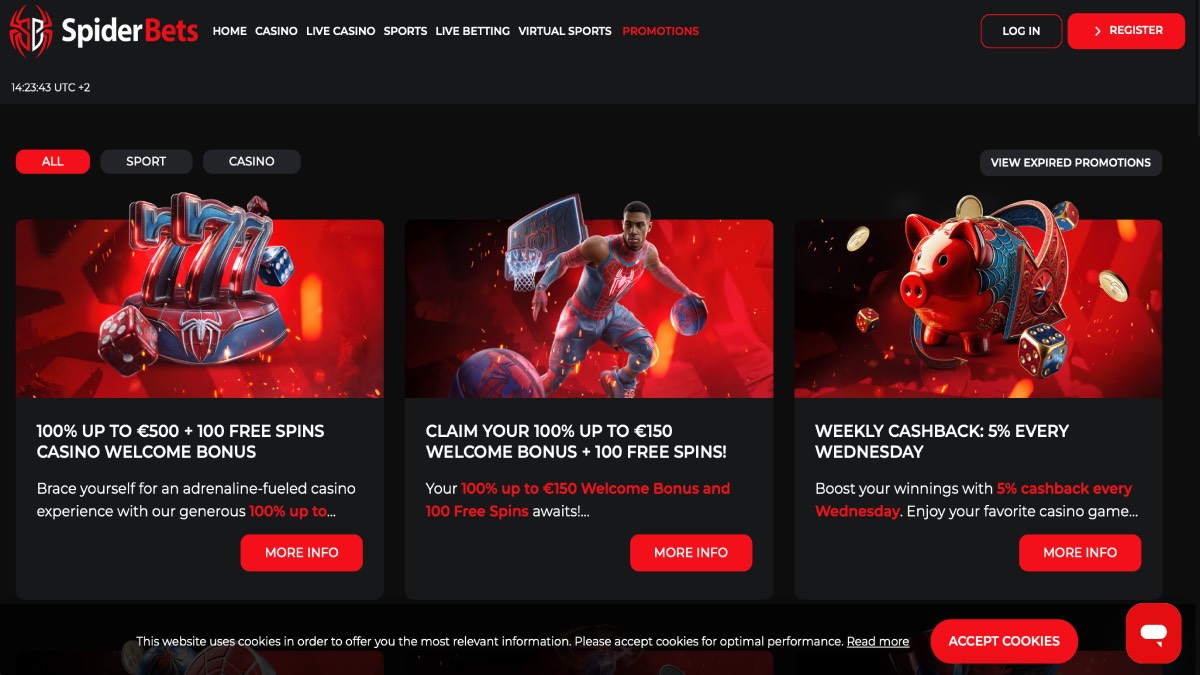Open the SPORTS navigation item
The image size is (1200, 675).
(x=405, y=31)
